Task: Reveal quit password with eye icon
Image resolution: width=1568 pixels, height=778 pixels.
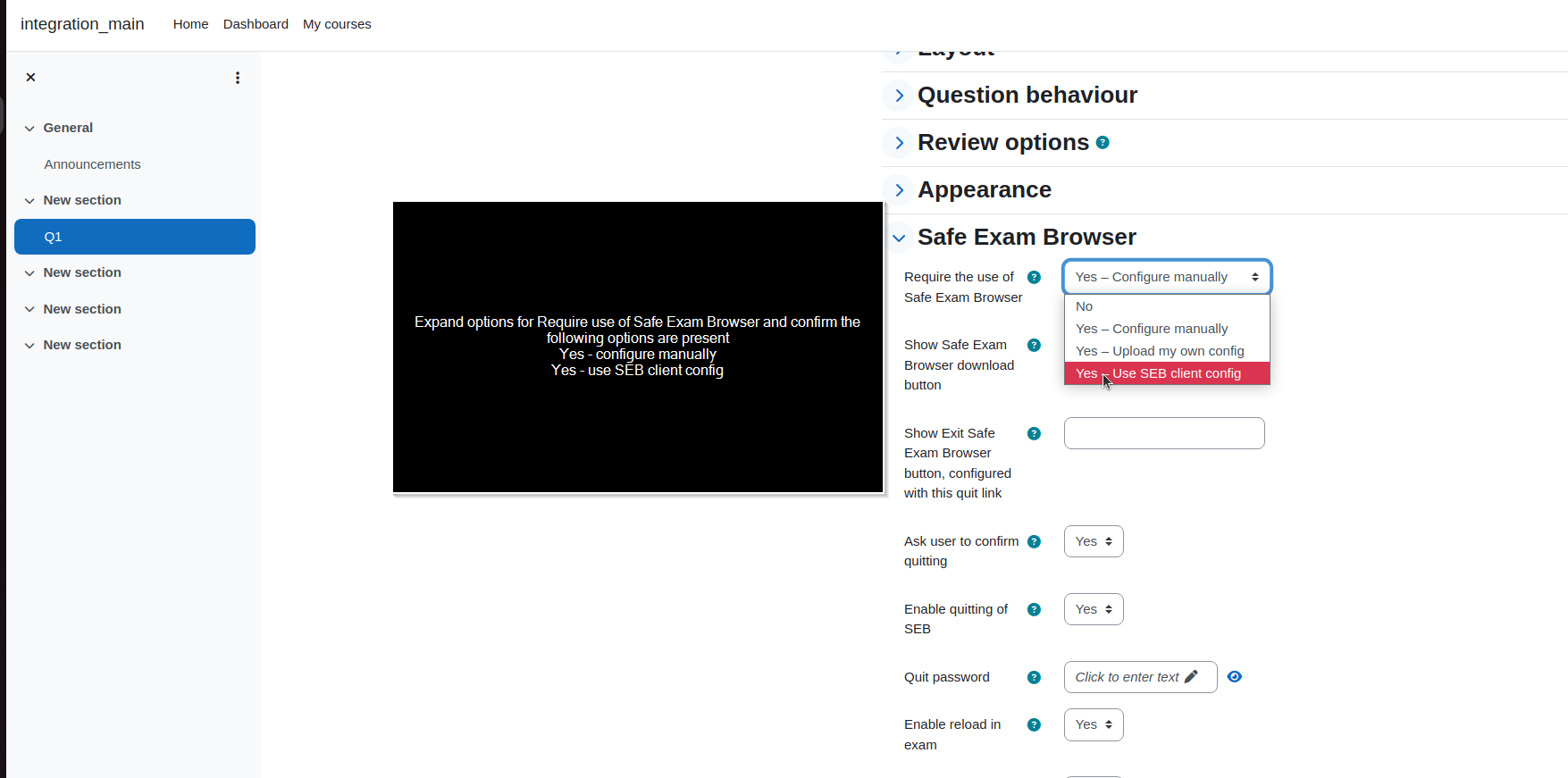Action: pos(1235,677)
